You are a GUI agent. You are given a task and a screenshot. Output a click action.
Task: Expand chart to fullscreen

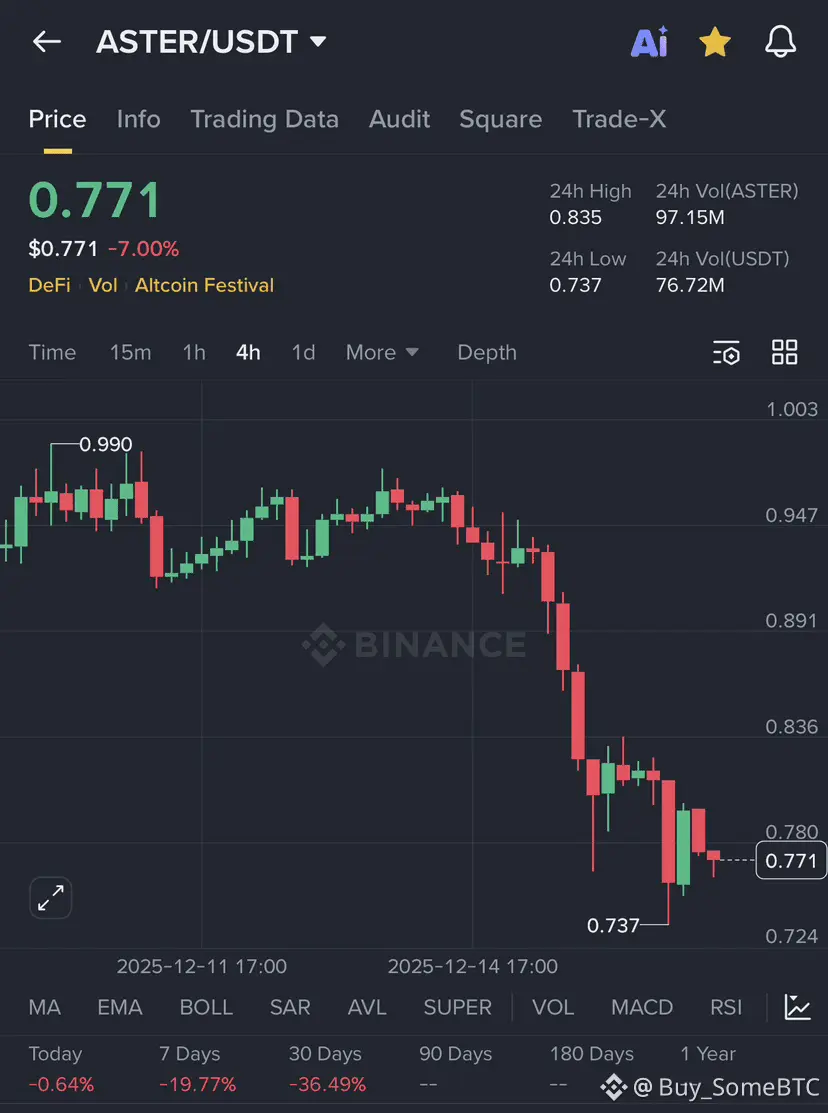[x=50, y=898]
